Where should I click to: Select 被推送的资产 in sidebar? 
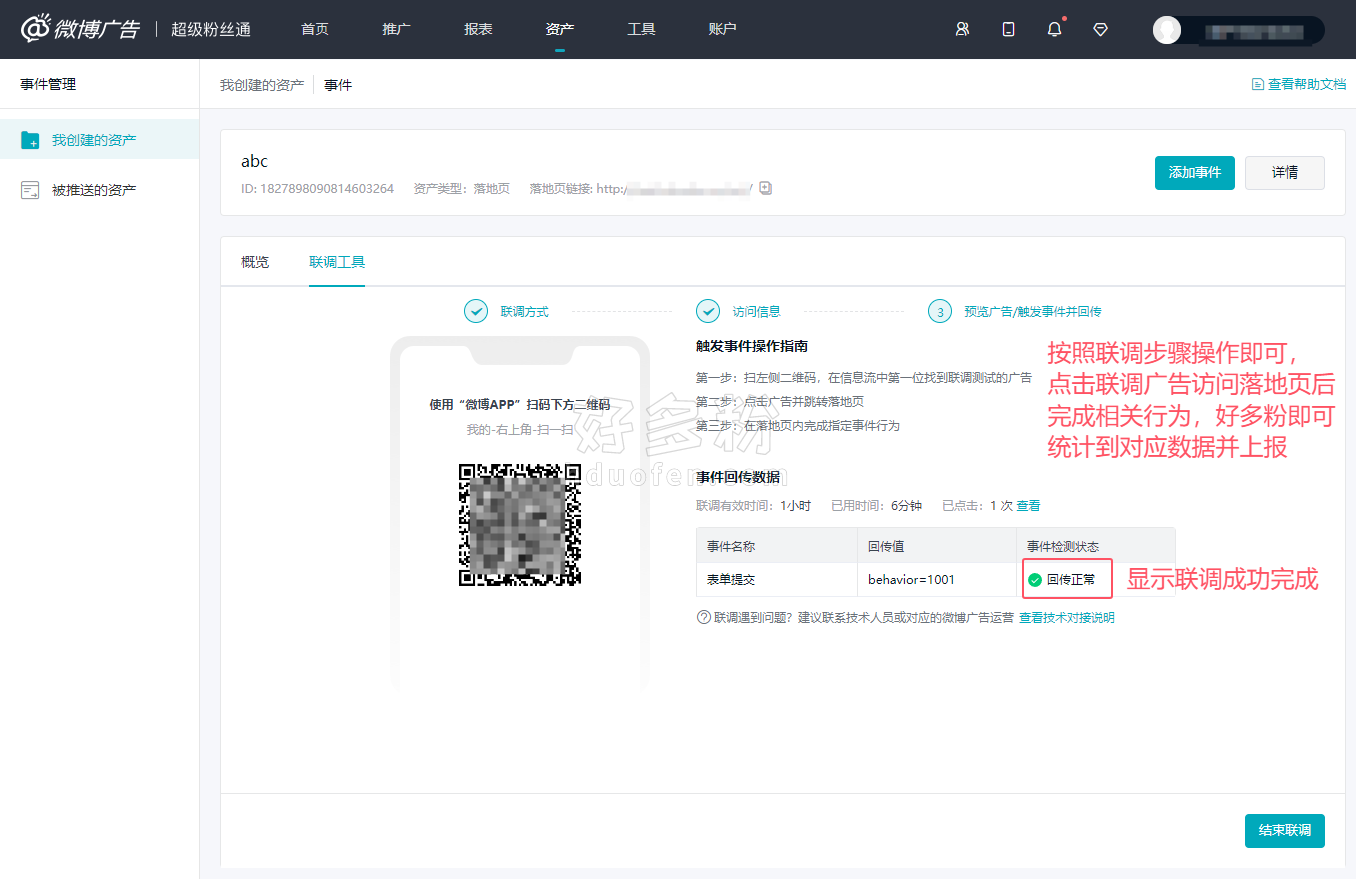click(x=94, y=190)
